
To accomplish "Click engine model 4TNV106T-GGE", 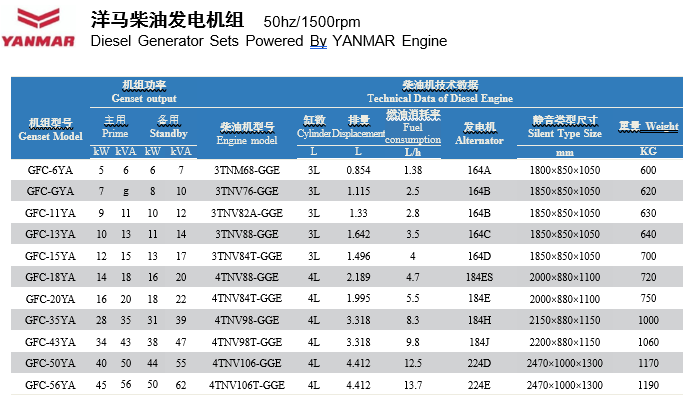I will 247,385.
